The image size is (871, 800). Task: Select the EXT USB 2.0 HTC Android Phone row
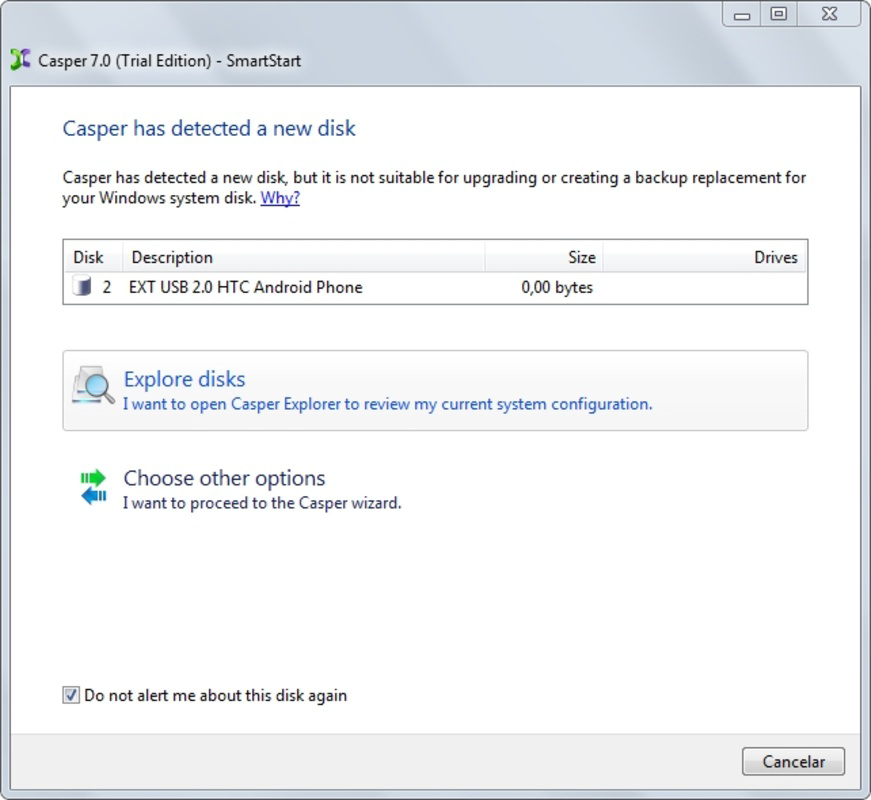click(x=435, y=287)
